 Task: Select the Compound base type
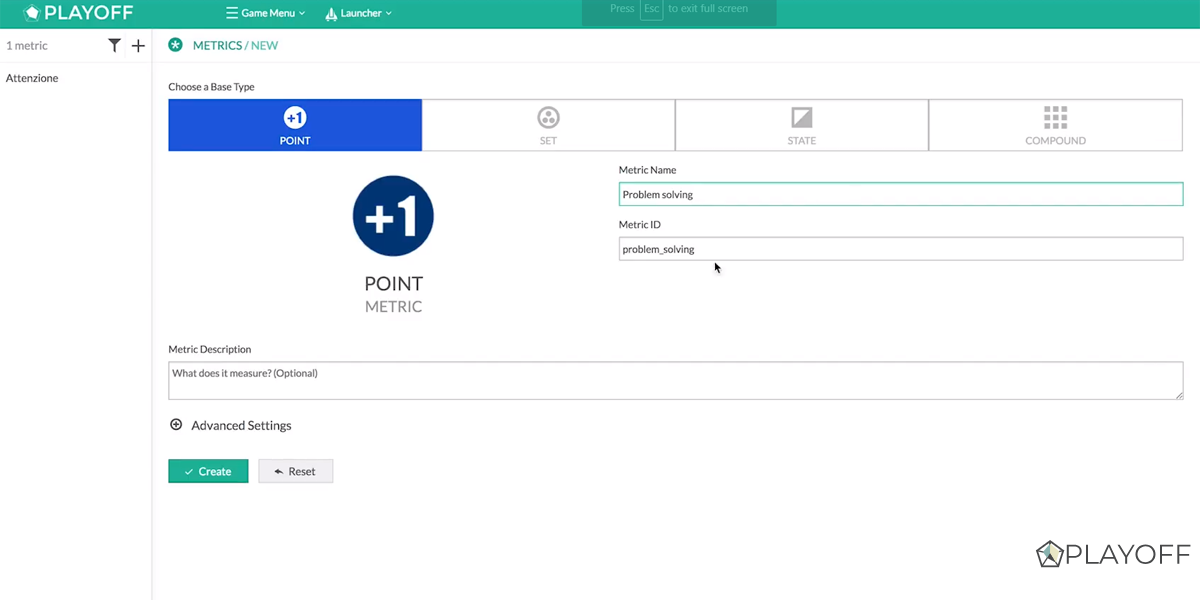(1055, 125)
